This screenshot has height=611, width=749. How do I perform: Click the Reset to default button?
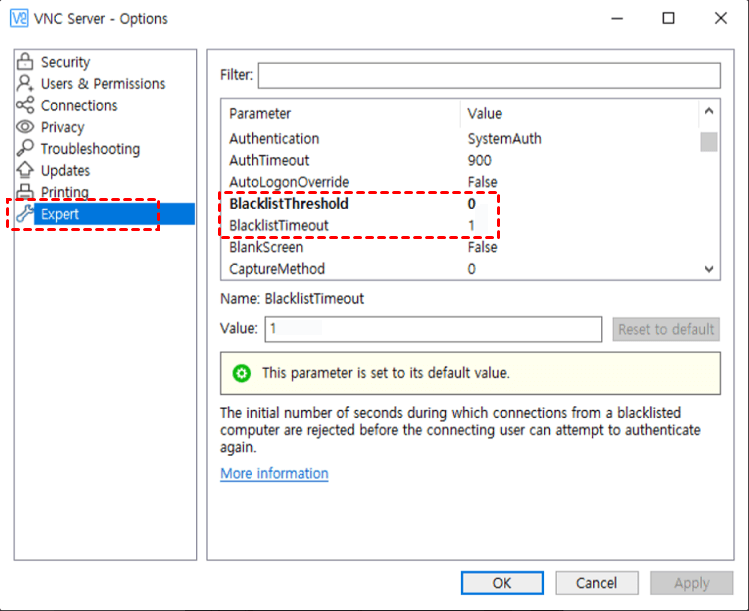click(x=666, y=329)
